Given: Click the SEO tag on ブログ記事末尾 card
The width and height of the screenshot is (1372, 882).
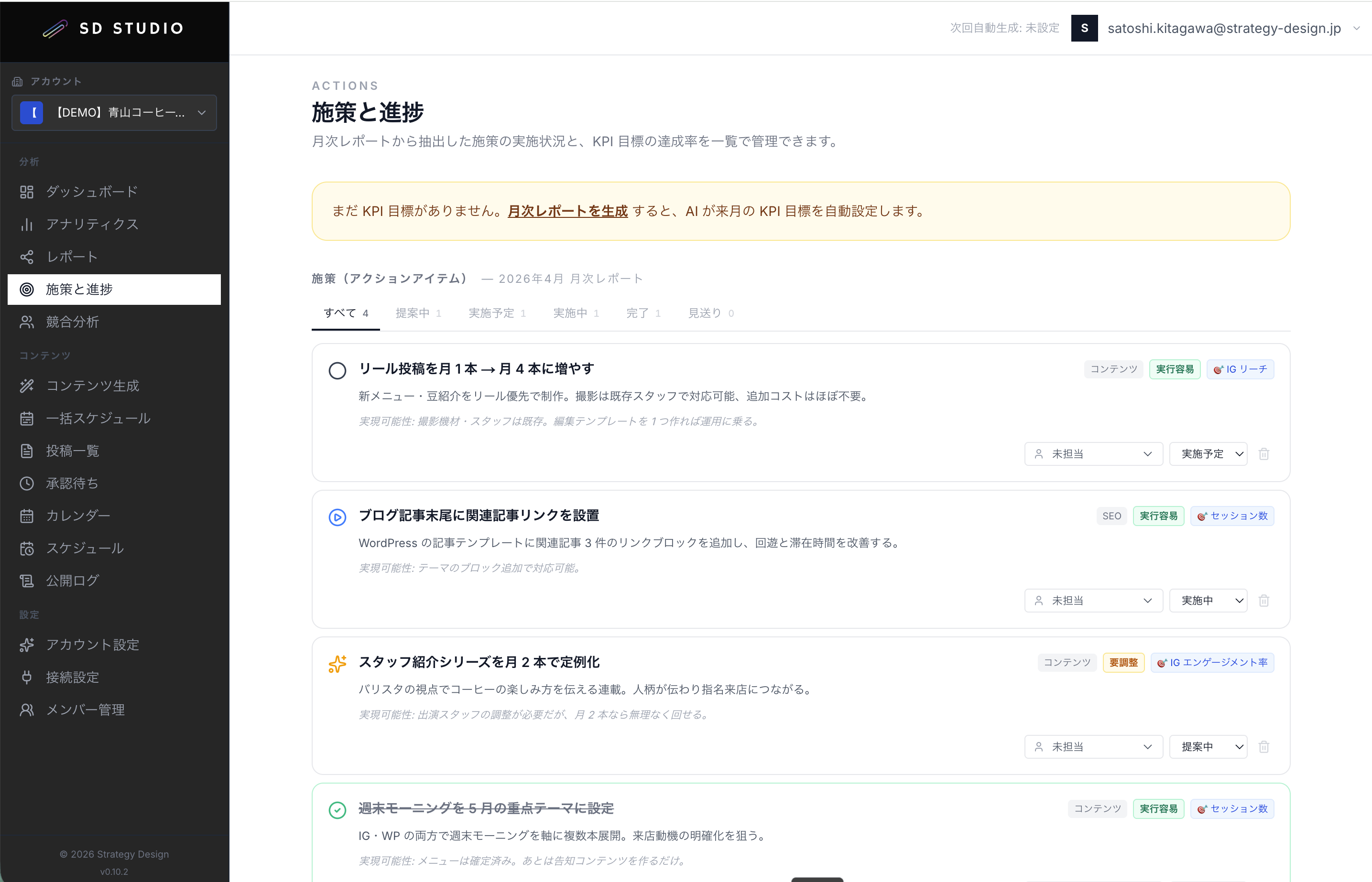Looking at the screenshot, I should (x=1111, y=516).
